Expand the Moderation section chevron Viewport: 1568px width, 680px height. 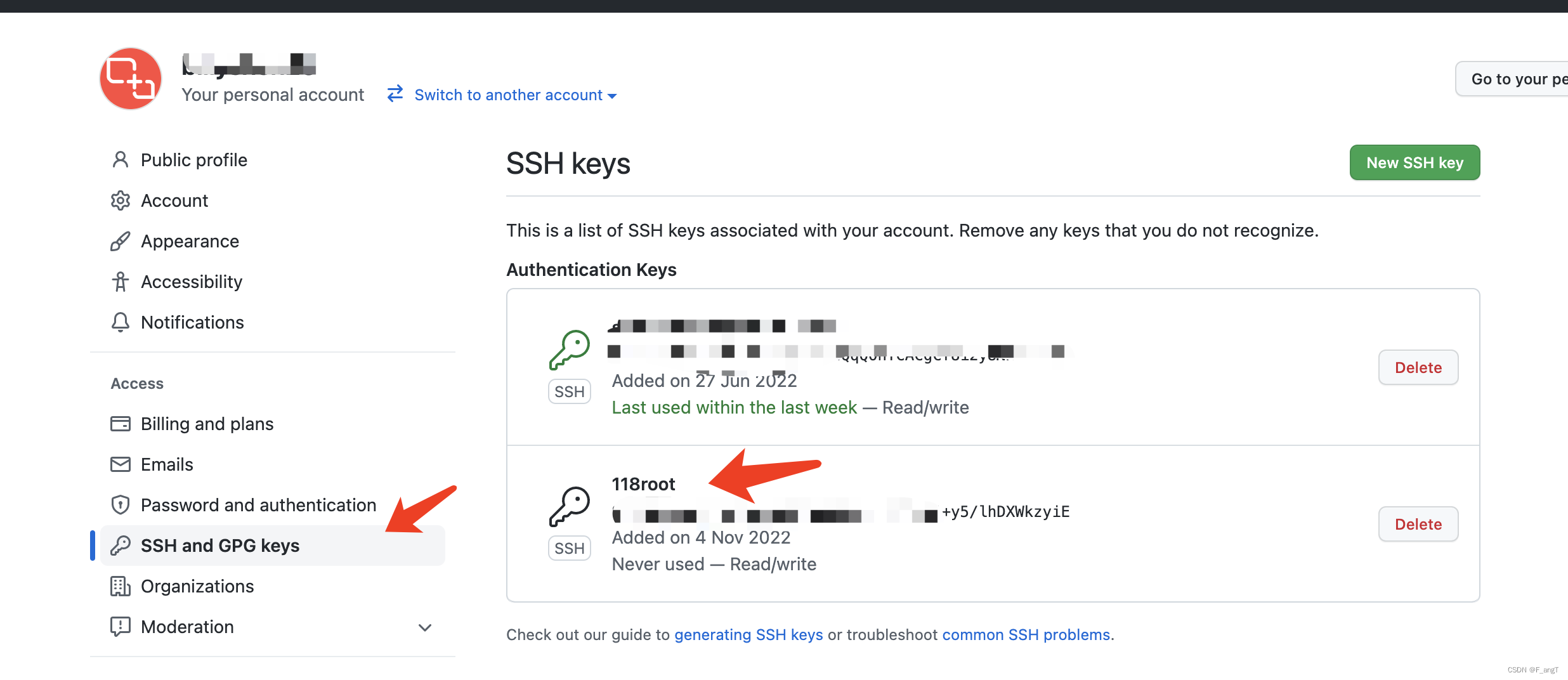pos(425,627)
